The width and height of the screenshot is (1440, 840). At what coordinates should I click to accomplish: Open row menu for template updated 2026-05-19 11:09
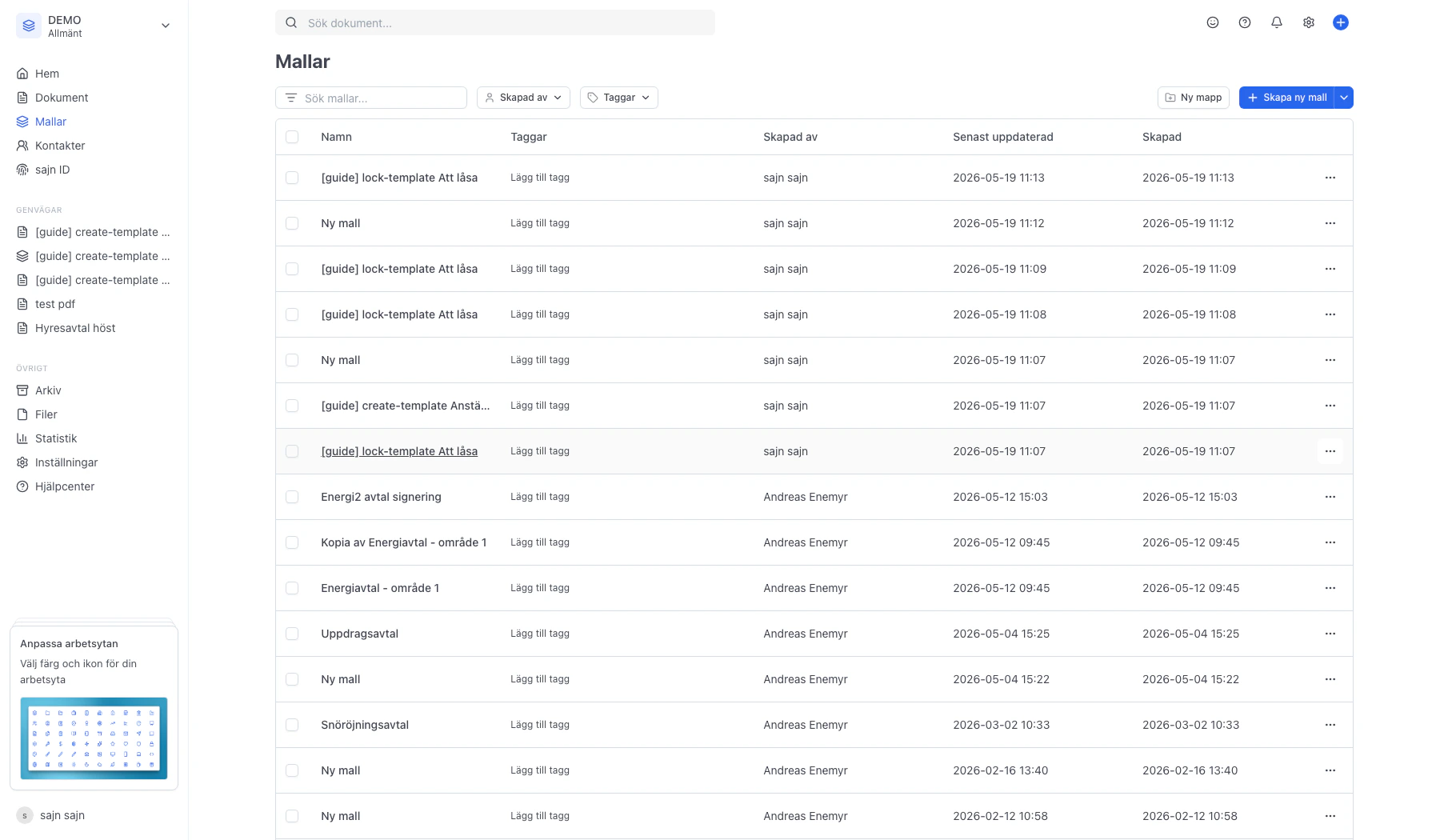tap(1330, 269)
